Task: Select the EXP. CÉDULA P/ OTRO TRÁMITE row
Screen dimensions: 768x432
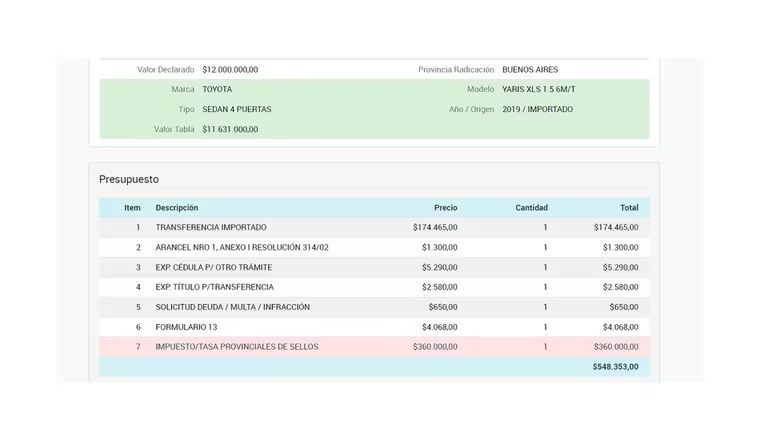Action: [214, 268]
